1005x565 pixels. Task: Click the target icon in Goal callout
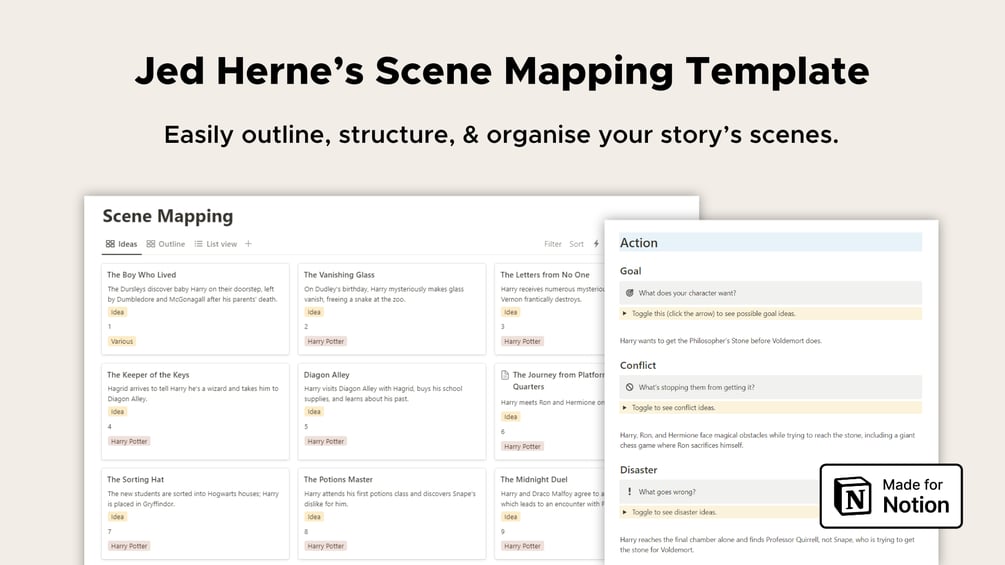coord(629,293)
